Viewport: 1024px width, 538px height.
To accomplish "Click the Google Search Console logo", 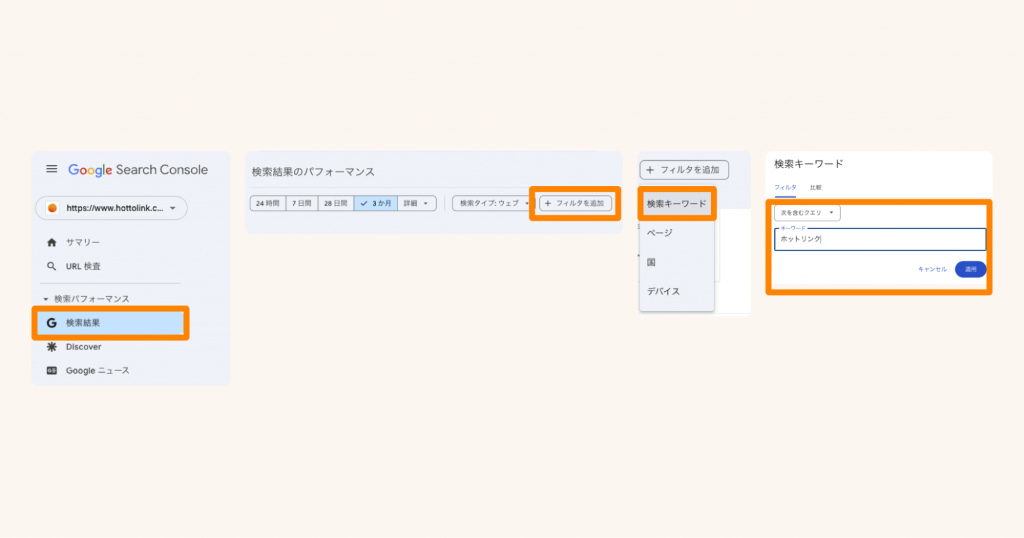I will tap(138, 170).
